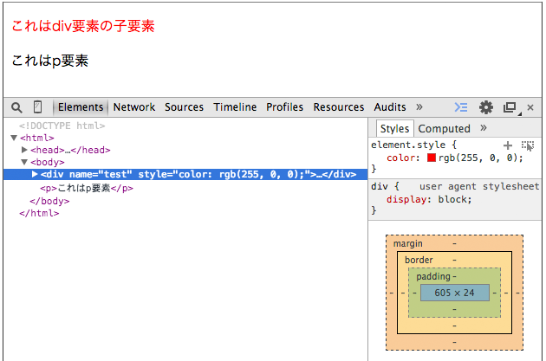Click the padding label in box model
546x361 pixels.
(433, 276)
